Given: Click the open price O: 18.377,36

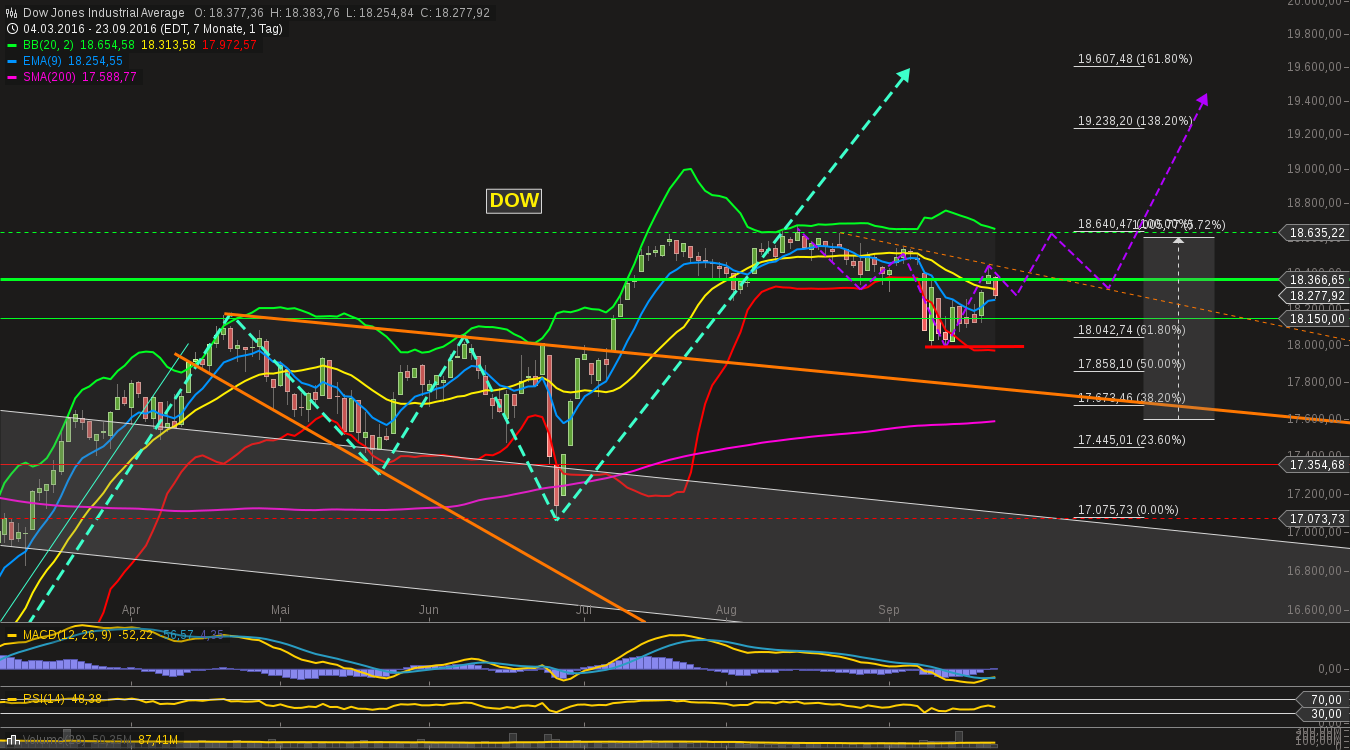Looking at the screenshot, I should tap(227, 13).
